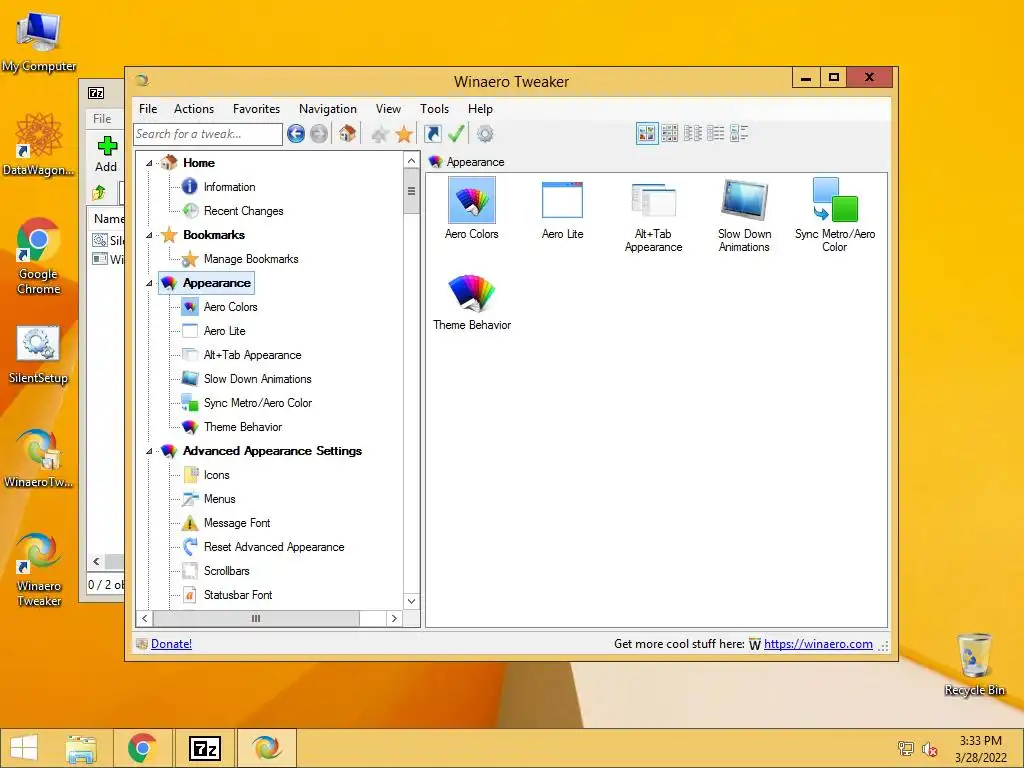
Task: Select Message Font tree item
Action: (236, 523)
